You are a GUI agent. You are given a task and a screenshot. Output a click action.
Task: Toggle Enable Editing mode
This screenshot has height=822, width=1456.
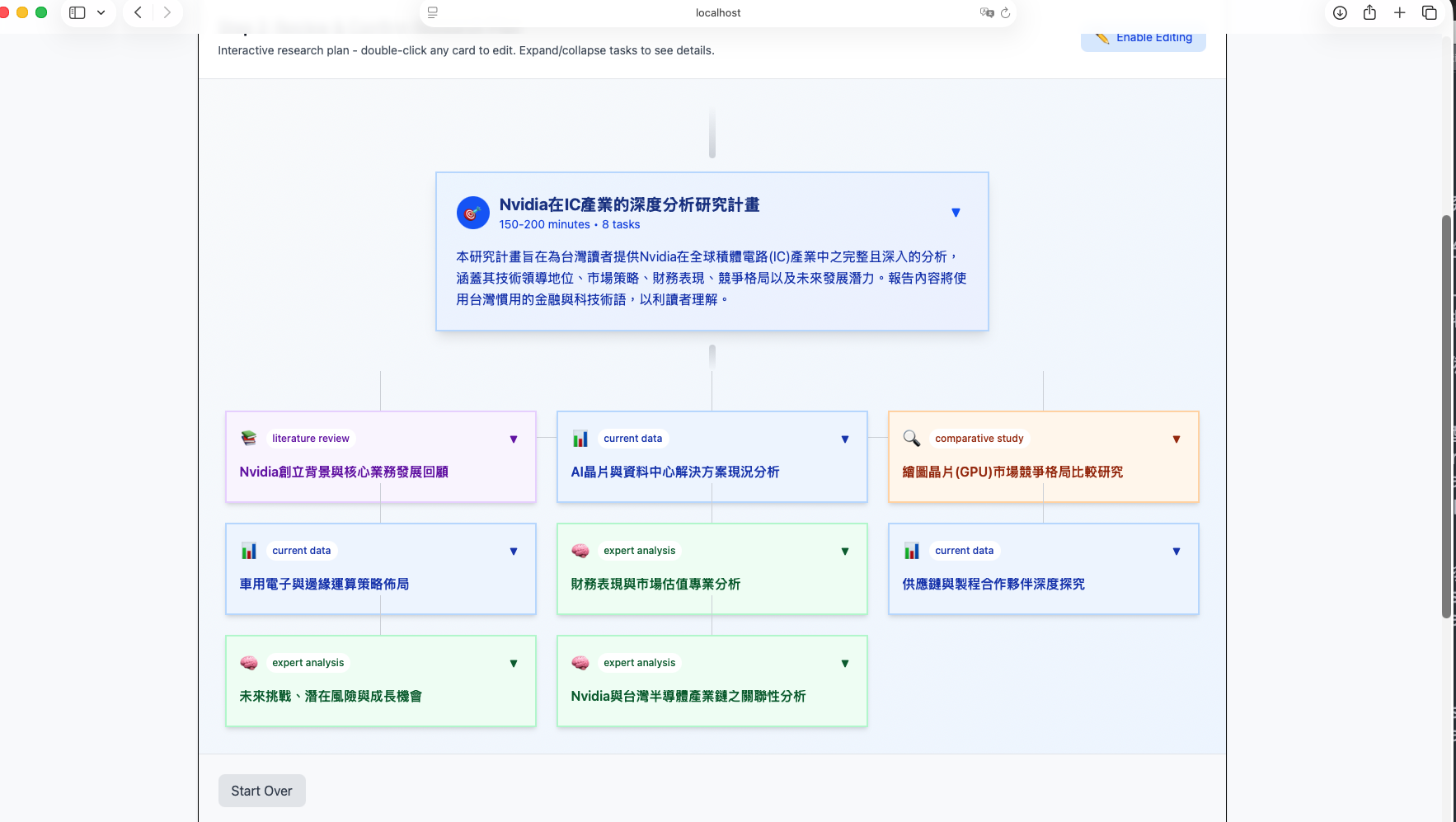[1143, 38]
